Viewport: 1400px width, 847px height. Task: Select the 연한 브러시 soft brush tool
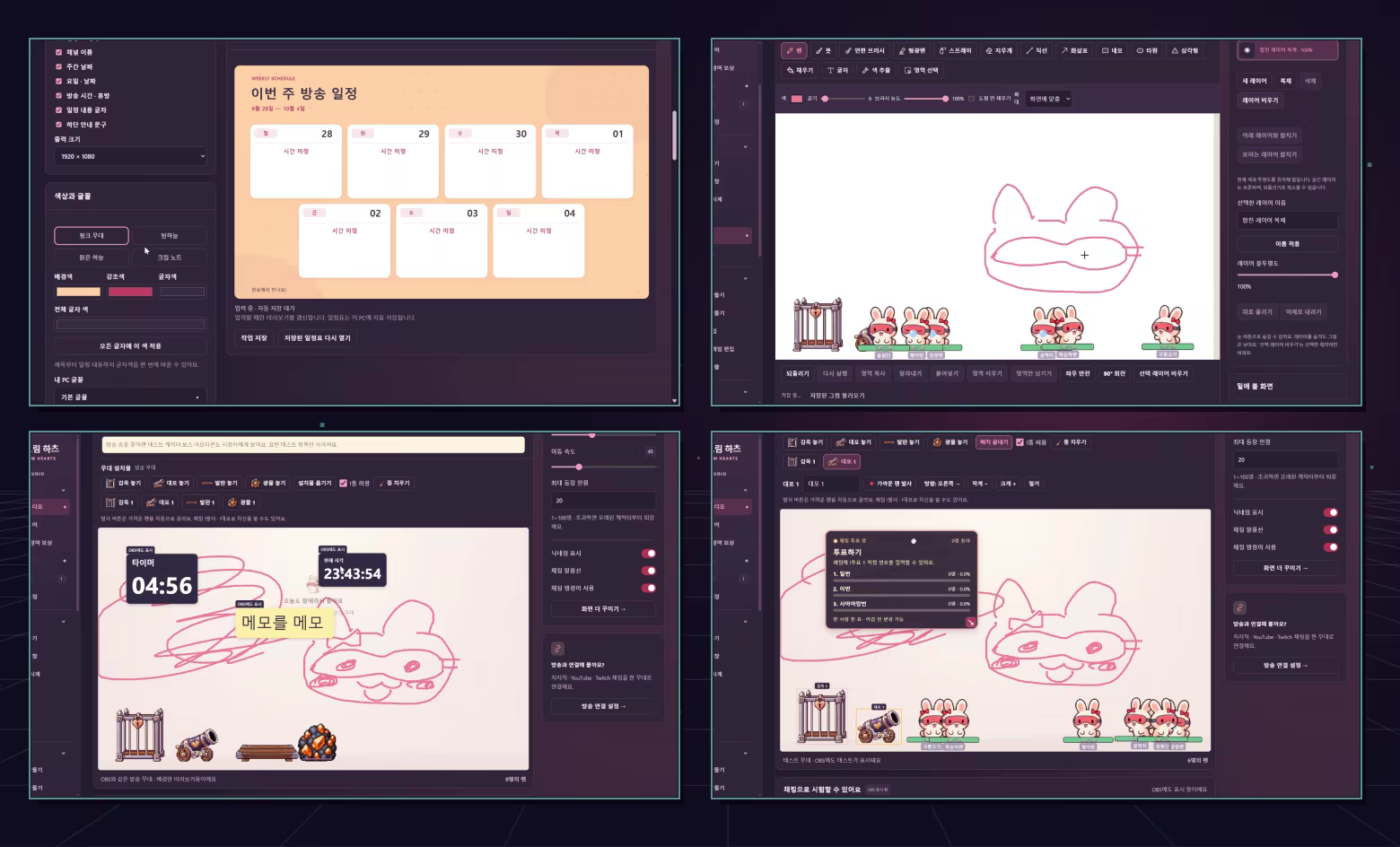click(865, 51)
